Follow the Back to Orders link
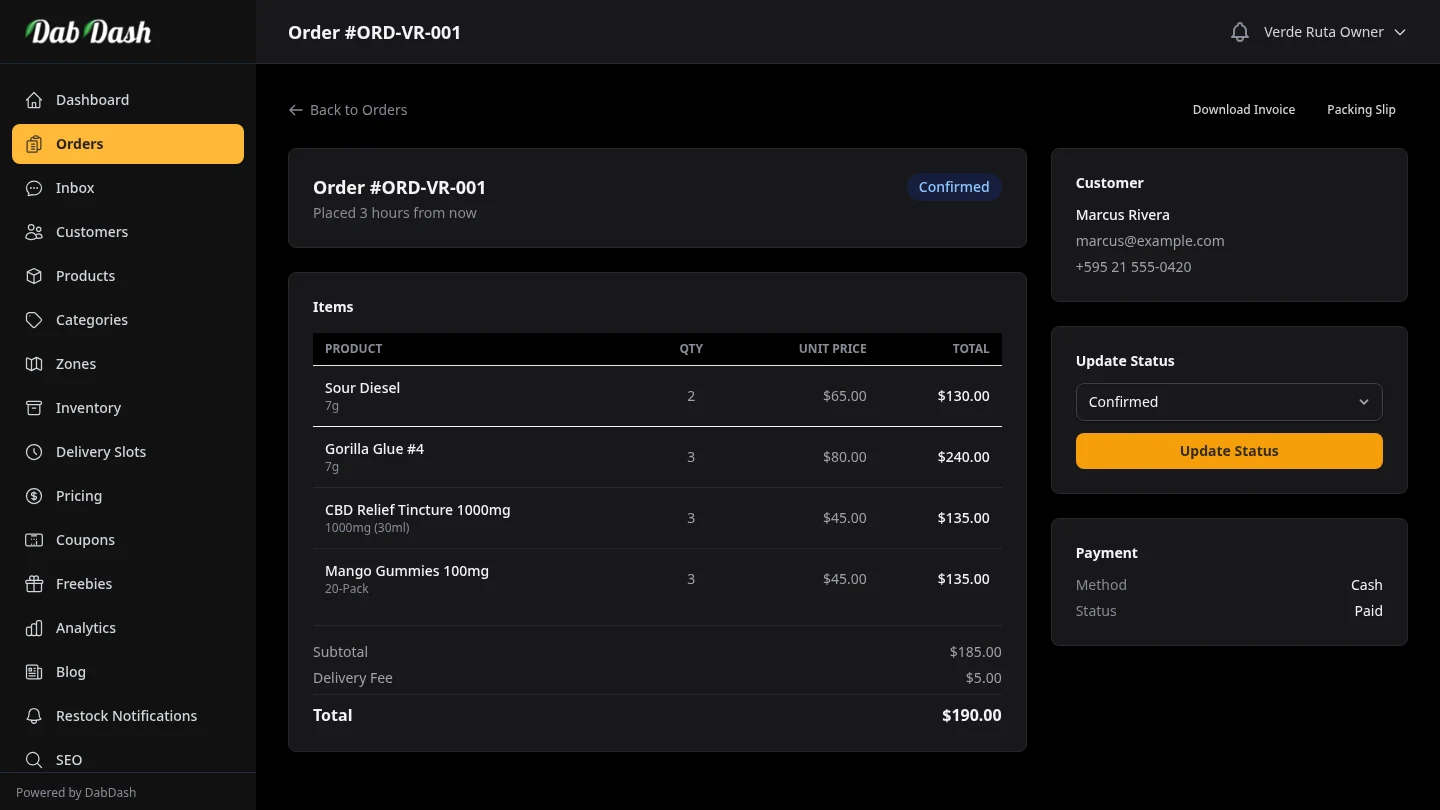1440x810 pixels. 348,110
